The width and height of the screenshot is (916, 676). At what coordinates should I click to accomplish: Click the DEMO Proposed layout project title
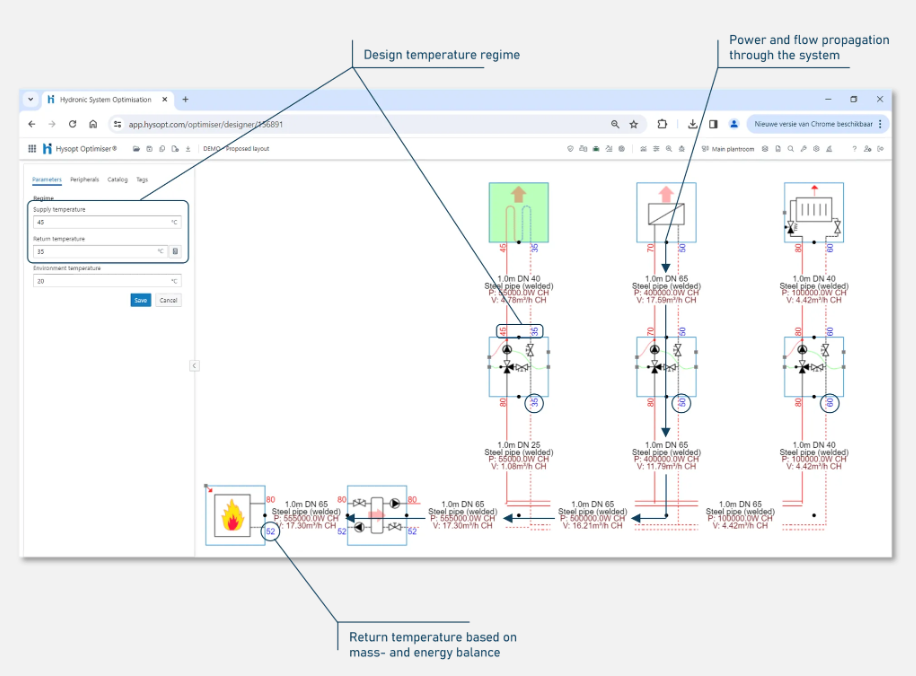coord(236,149)
